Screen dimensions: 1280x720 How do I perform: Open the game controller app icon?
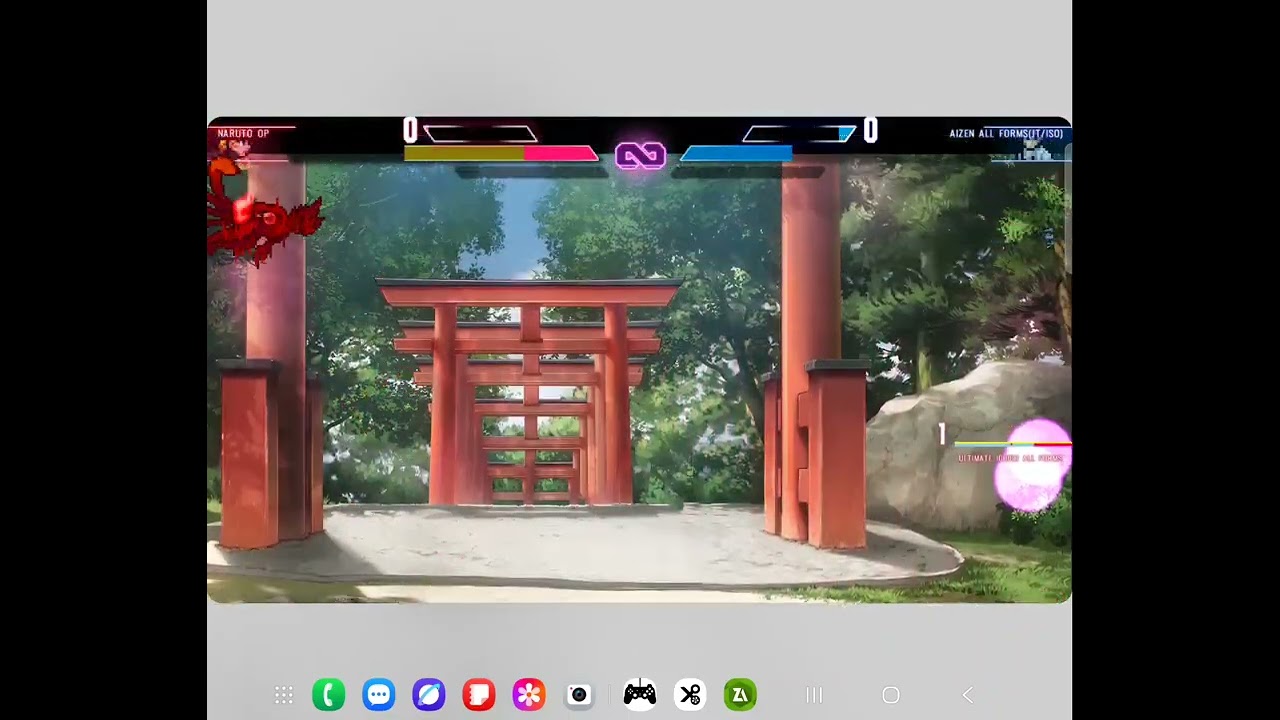pyautogui.click(x=640, y=695)
